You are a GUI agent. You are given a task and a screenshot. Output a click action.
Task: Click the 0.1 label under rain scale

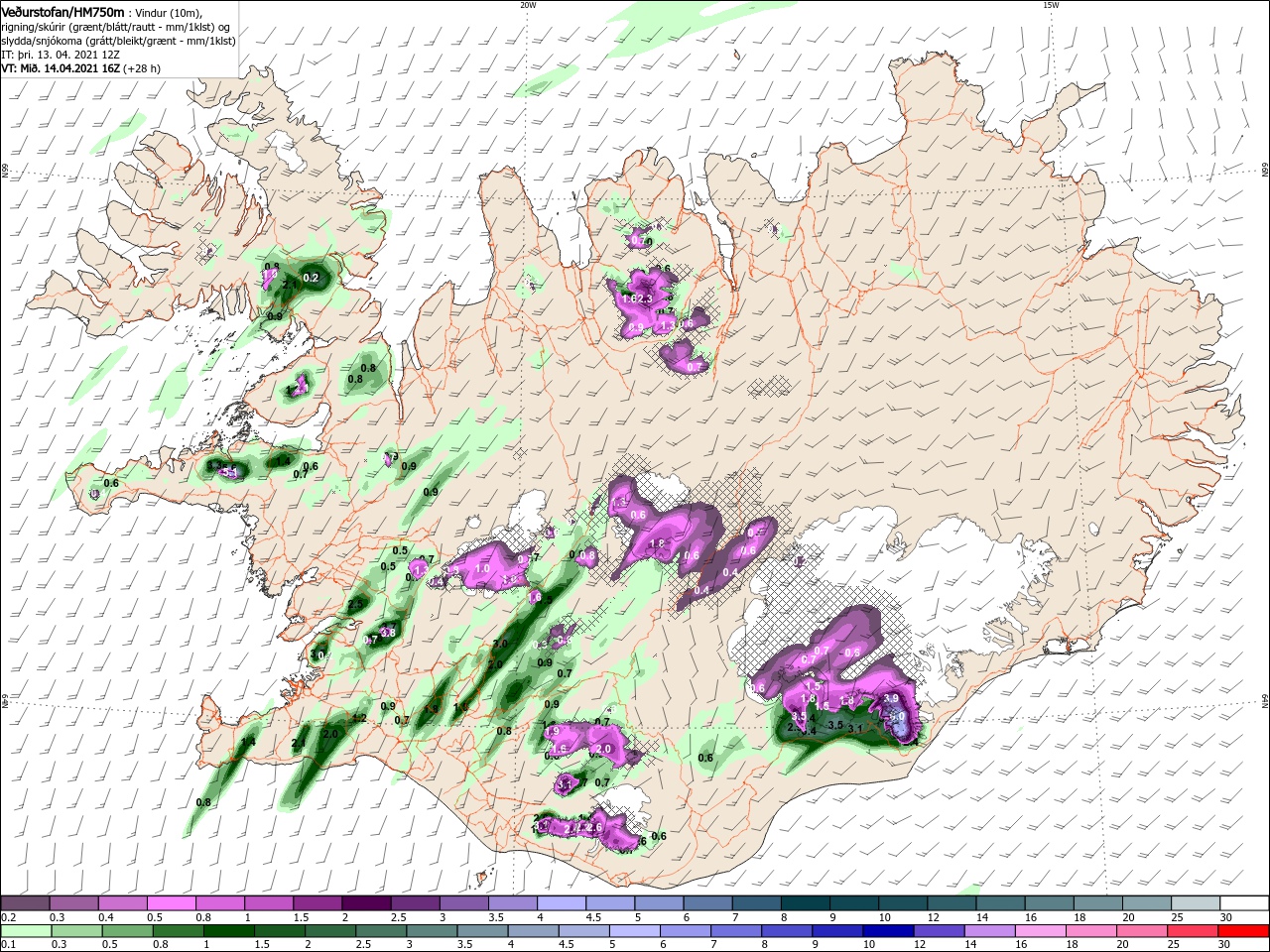7,945
